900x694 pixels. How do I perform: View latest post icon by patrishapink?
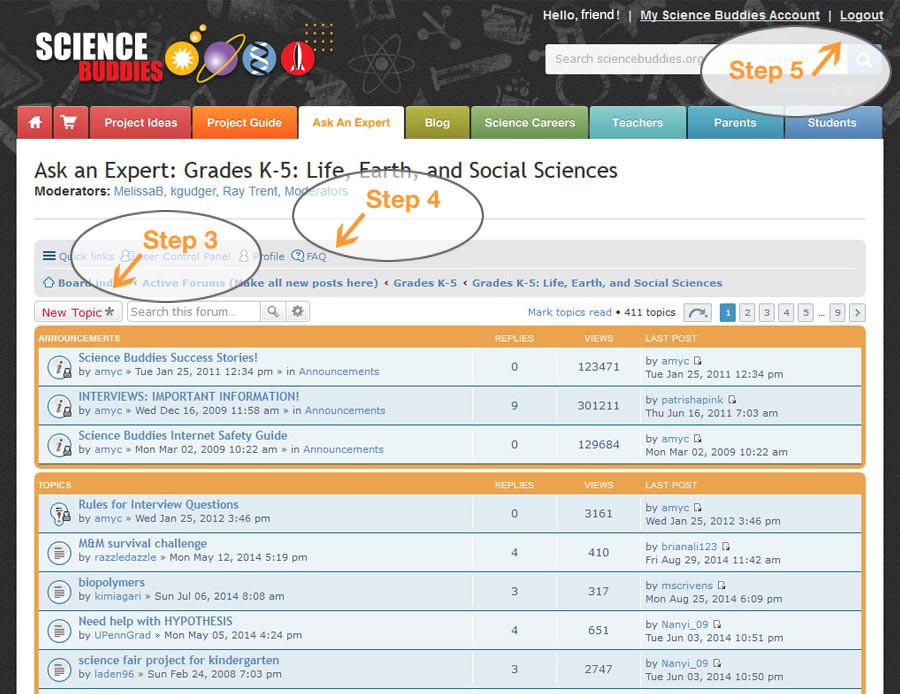pos(732,400)
